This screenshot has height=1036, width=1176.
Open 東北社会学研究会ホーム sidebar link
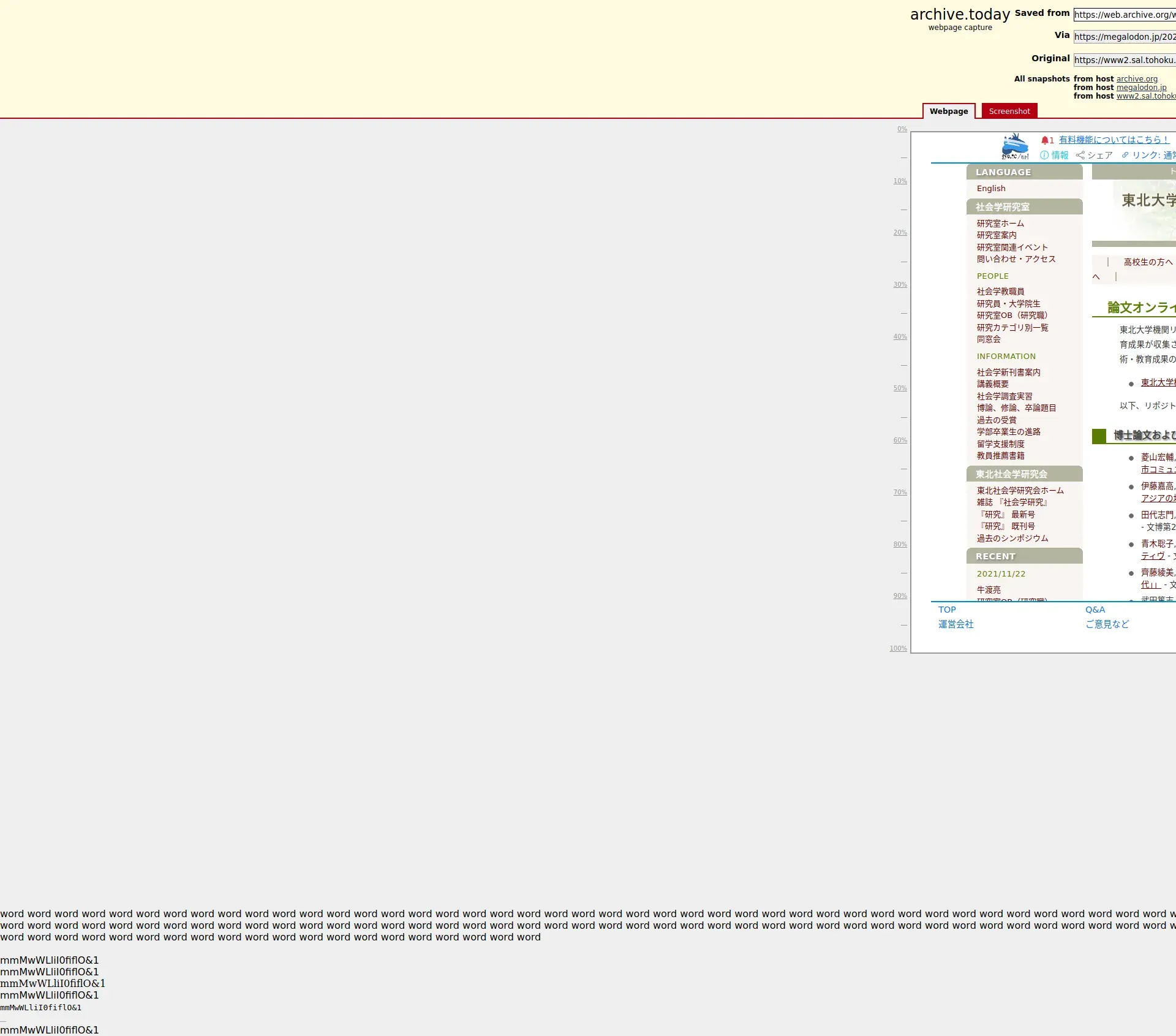coord(1020,491)
